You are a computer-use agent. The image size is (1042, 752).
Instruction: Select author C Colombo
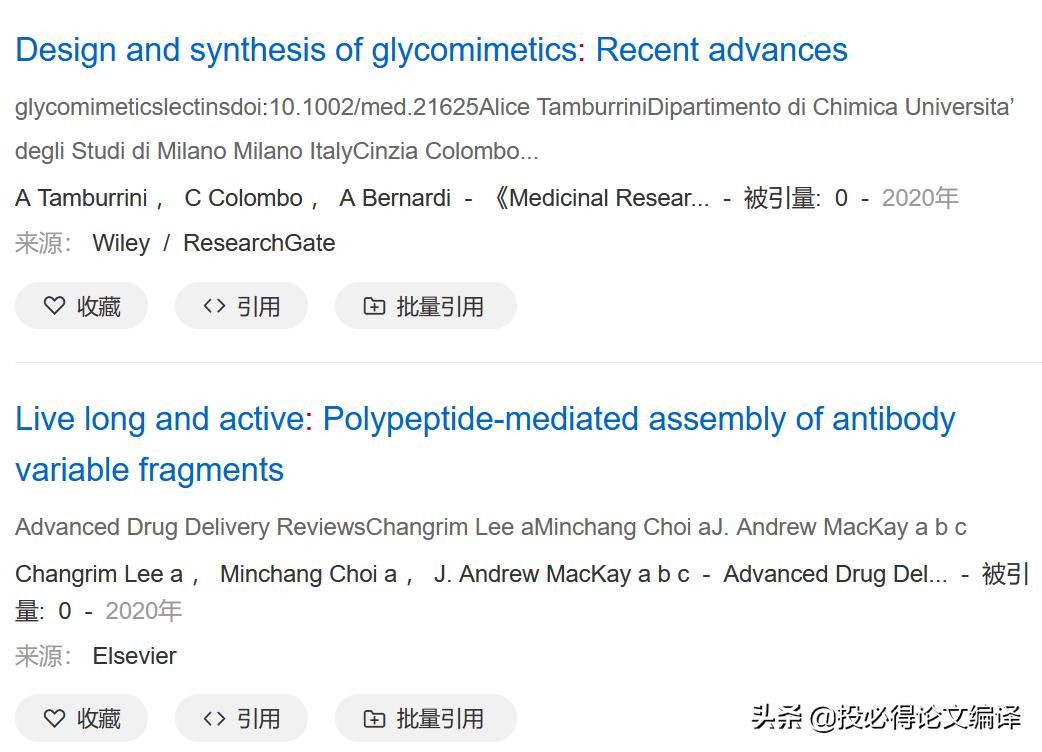point(243,198)
